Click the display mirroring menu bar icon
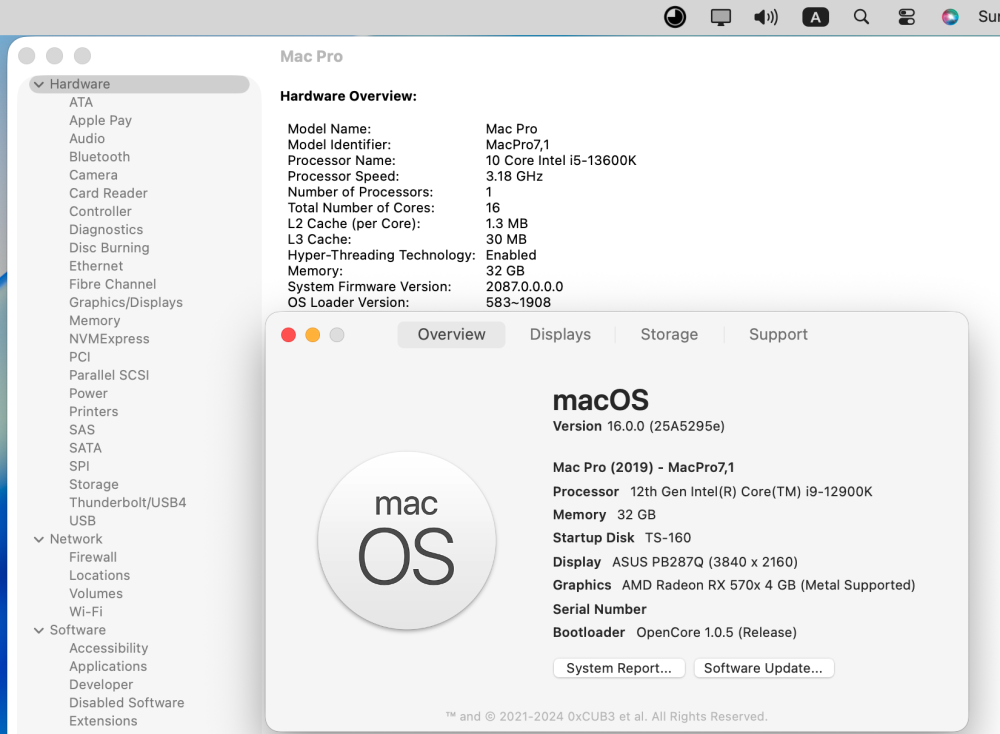 click(721, 17)
